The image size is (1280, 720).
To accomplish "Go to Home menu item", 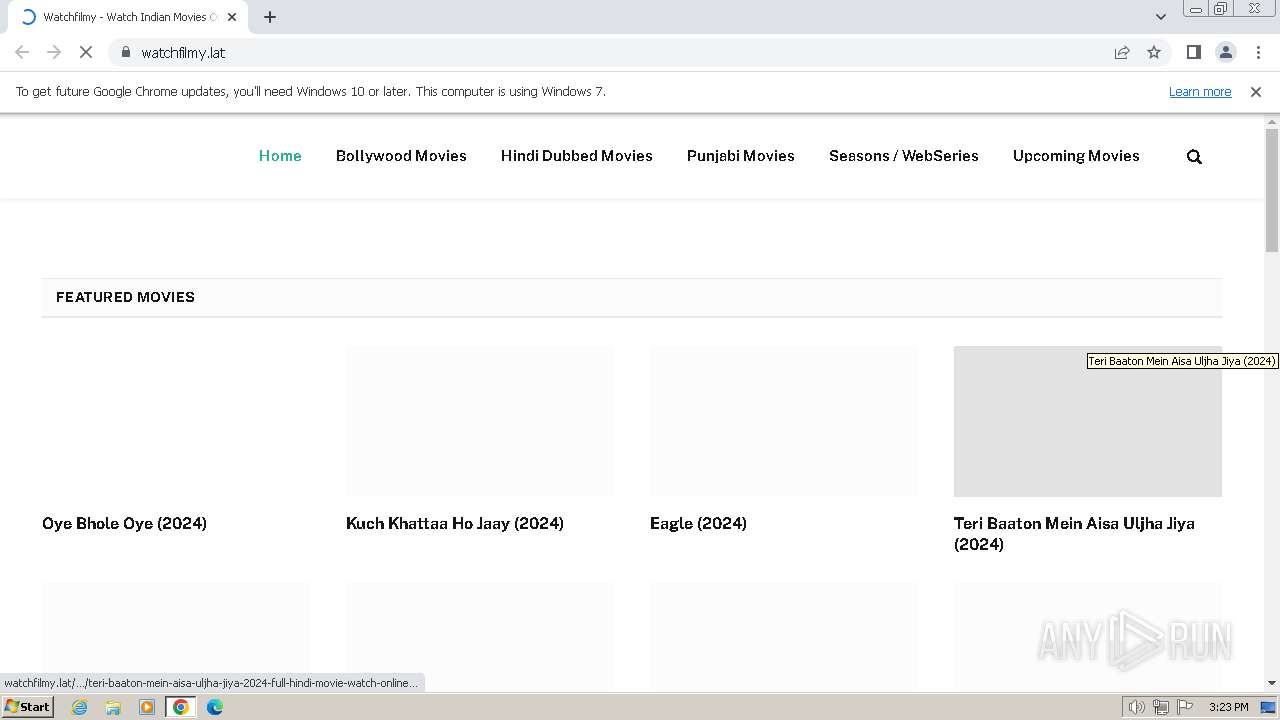I will pos(280,156).
